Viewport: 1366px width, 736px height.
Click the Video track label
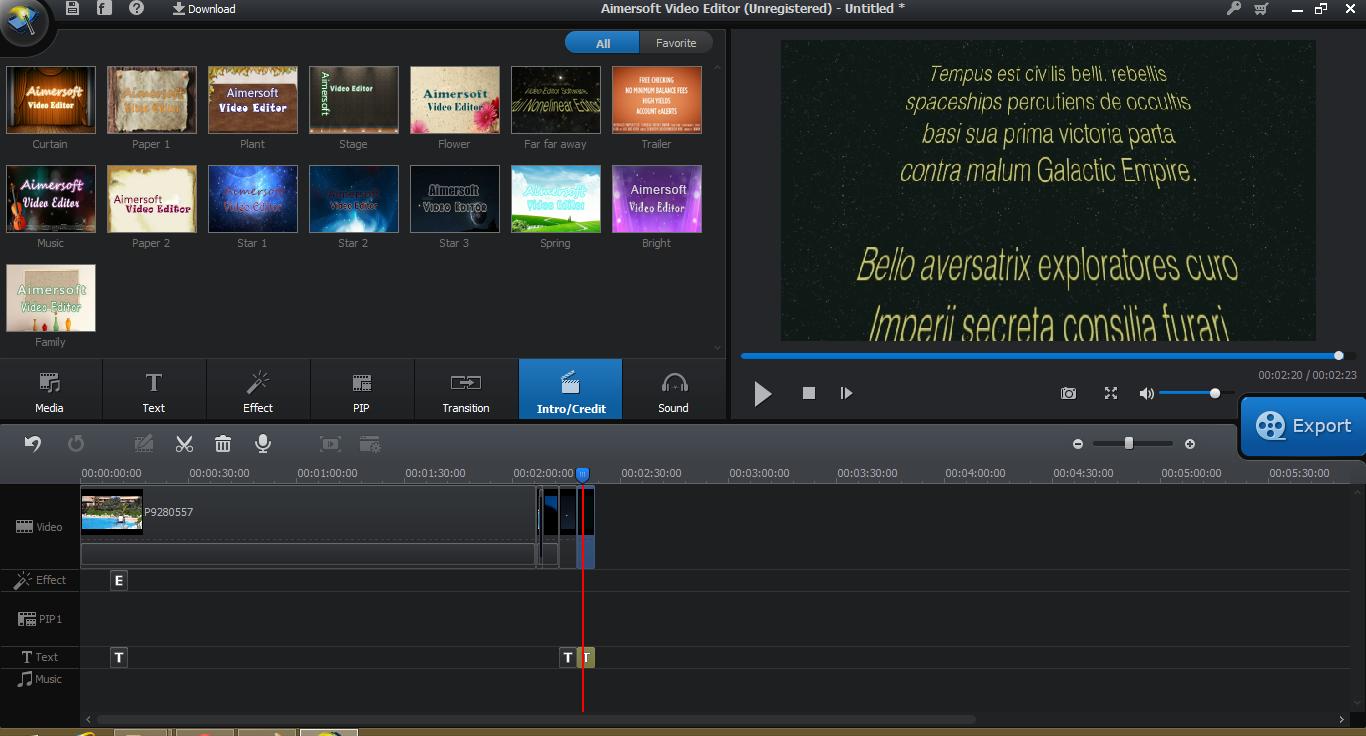39,527
